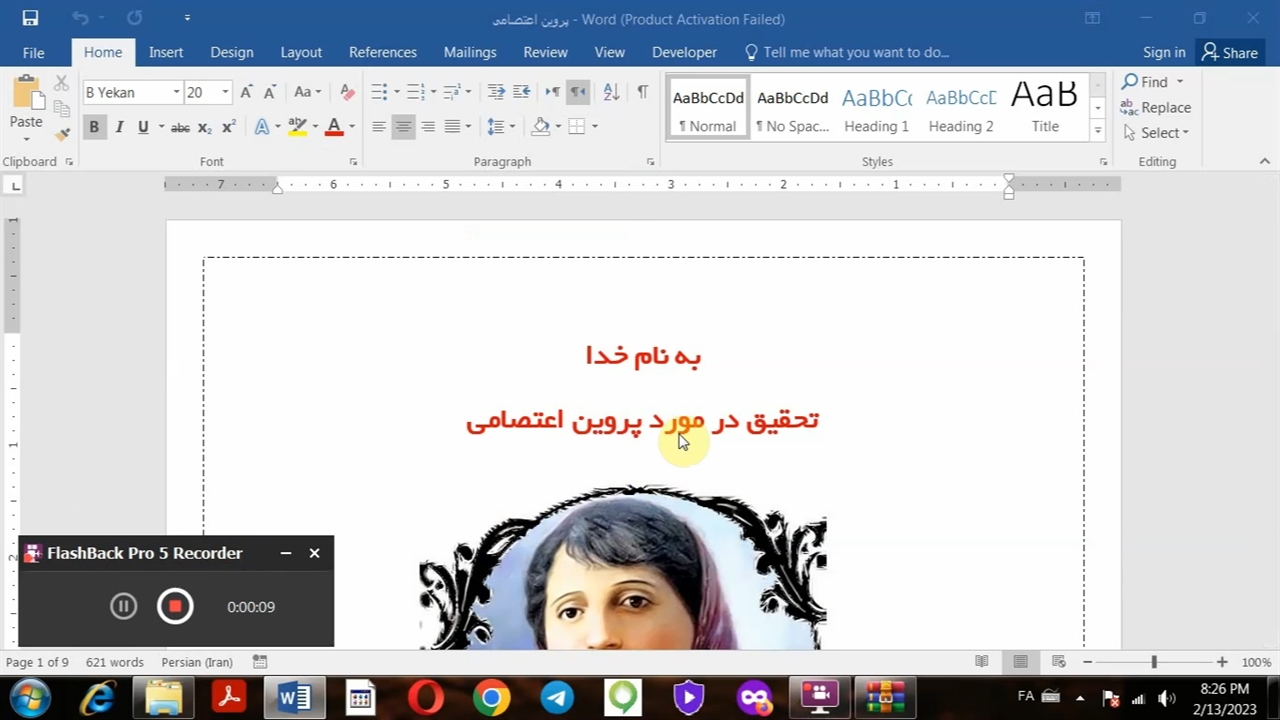Screen dimensions: 1280x720
Task: Apply the Heading 1 style
Action: 876,108
